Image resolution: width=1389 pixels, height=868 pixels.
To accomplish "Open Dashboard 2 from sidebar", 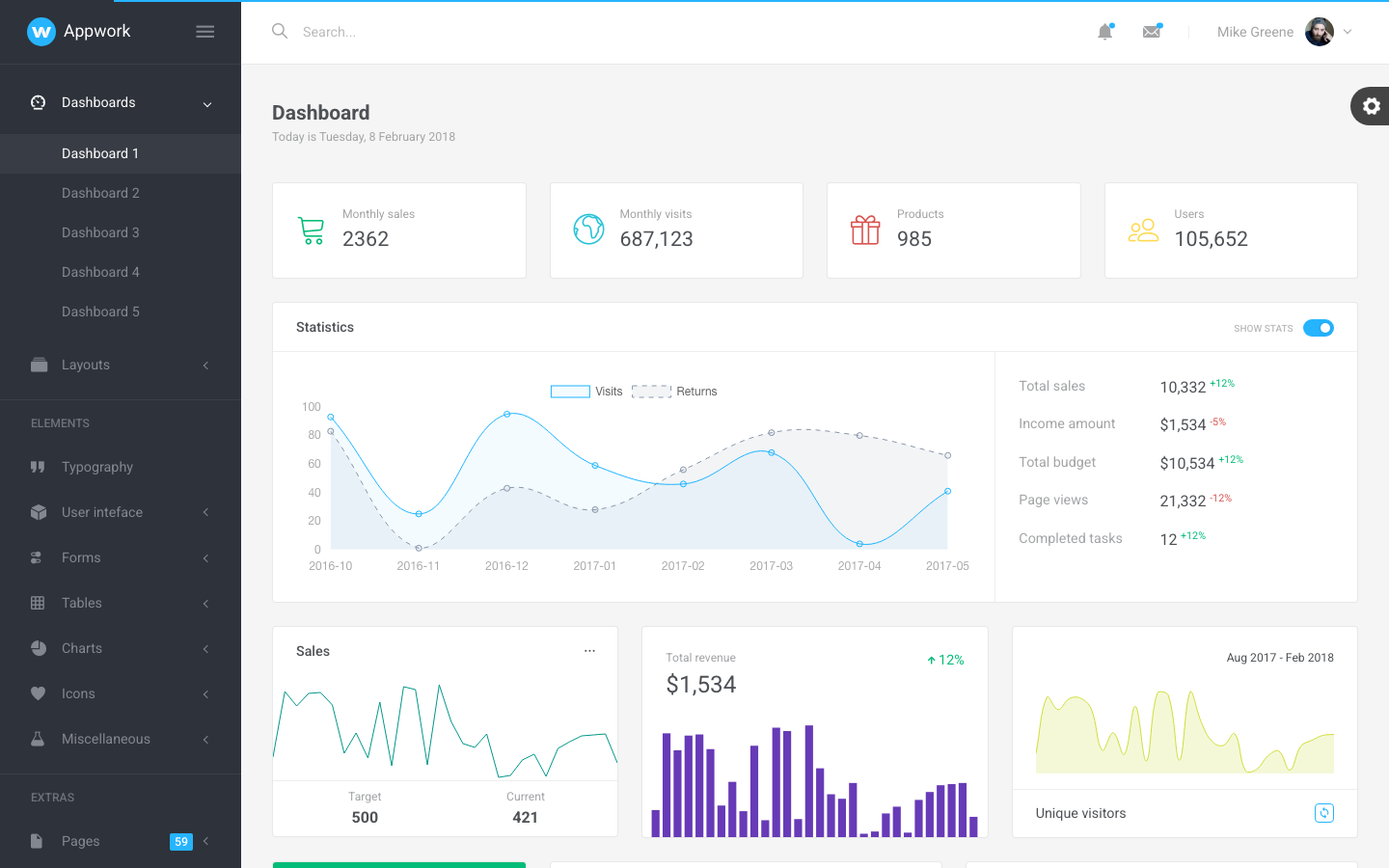I will [121, 193].
